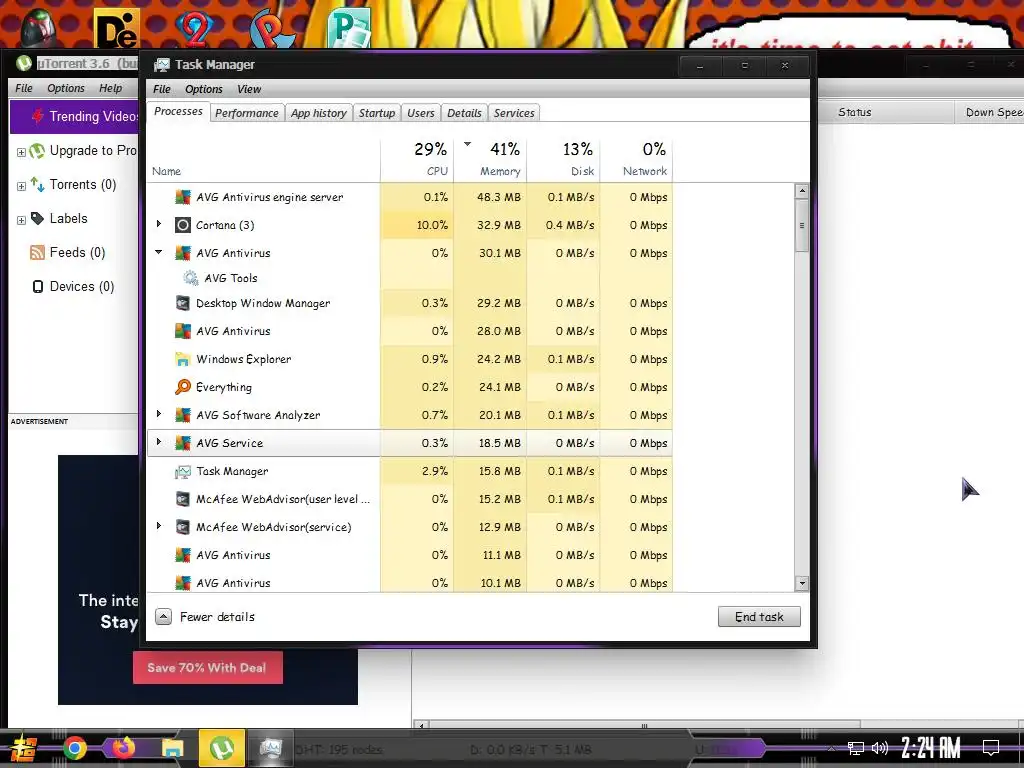Click the AVG Tools gear icon
The image size is (1024, 768).
pyautogui.click(x=191, y=278)
